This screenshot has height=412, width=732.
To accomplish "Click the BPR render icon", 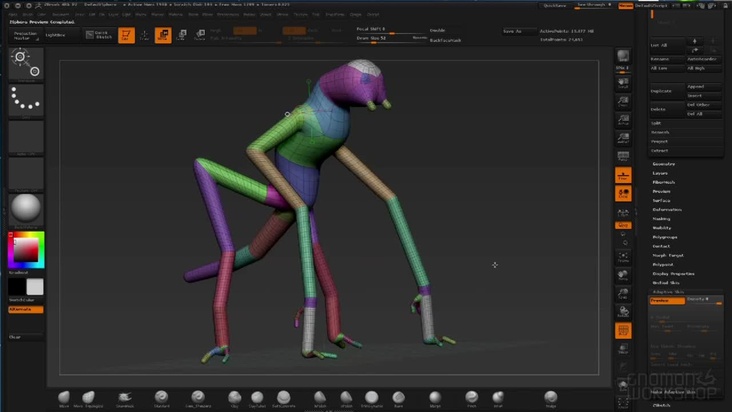I will 623,56.
